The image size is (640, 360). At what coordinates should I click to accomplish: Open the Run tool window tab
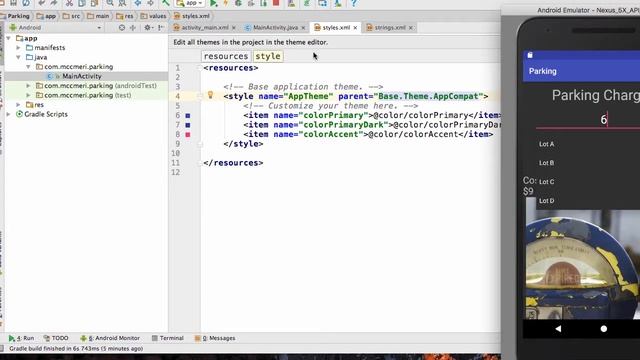pyautogui.click(x=22, y=338)
